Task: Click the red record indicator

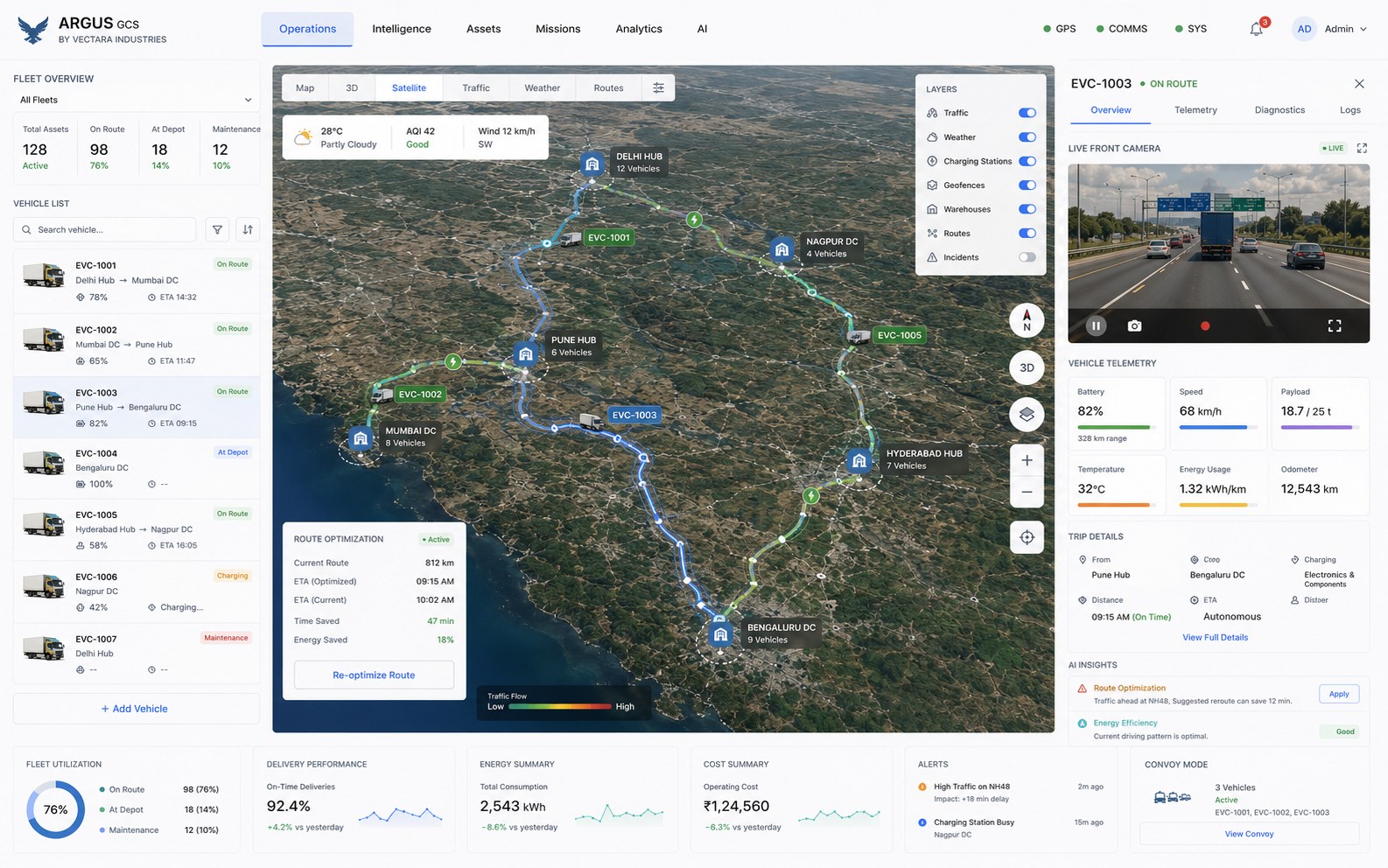Action: click(1205, 325)
